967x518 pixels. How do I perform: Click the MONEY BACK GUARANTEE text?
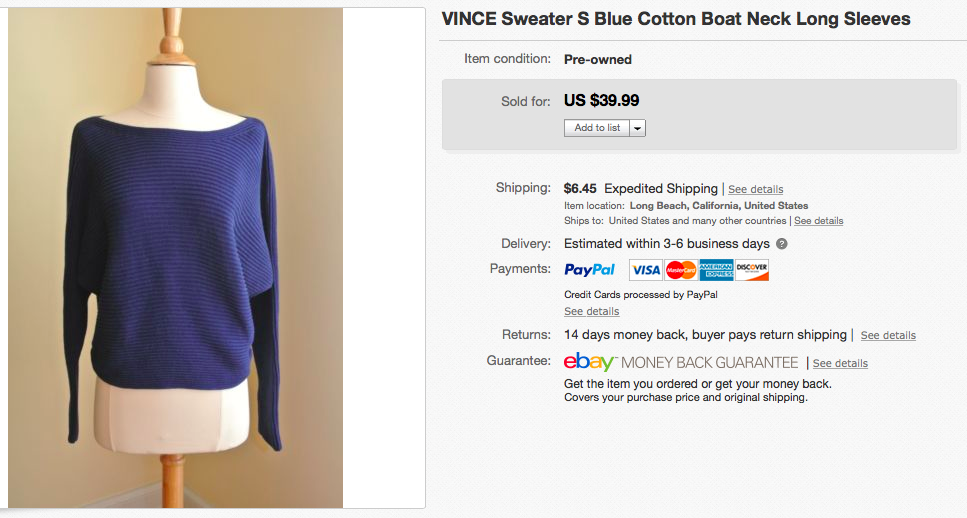711,362
